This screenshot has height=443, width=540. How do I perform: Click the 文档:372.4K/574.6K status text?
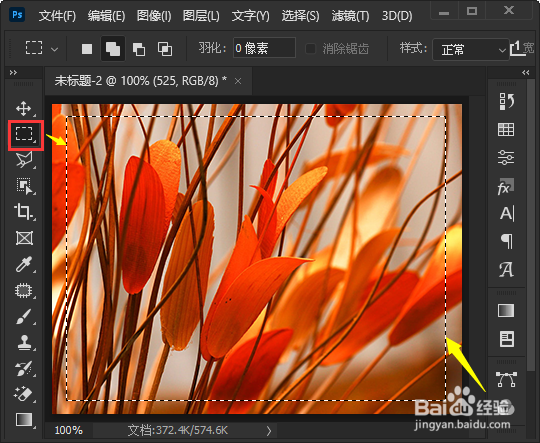point(178,431)
